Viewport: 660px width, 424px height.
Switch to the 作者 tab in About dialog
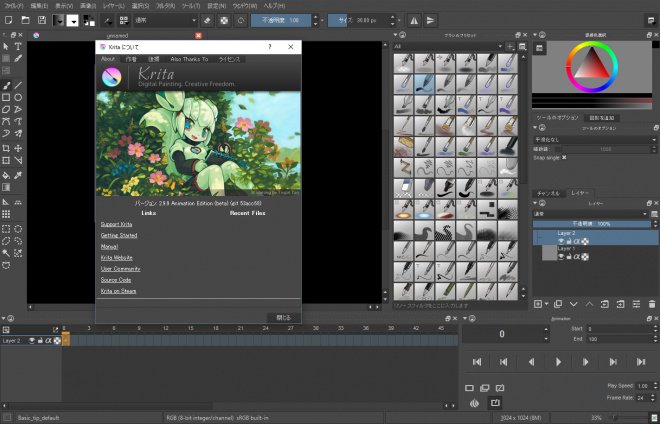131,59
